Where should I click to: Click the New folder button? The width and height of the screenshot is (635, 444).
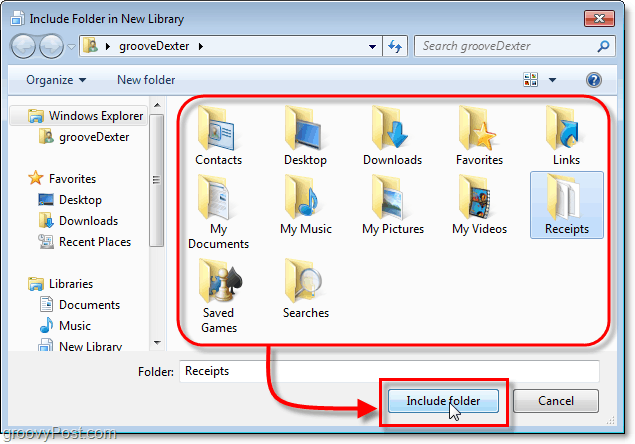(146, 80)
